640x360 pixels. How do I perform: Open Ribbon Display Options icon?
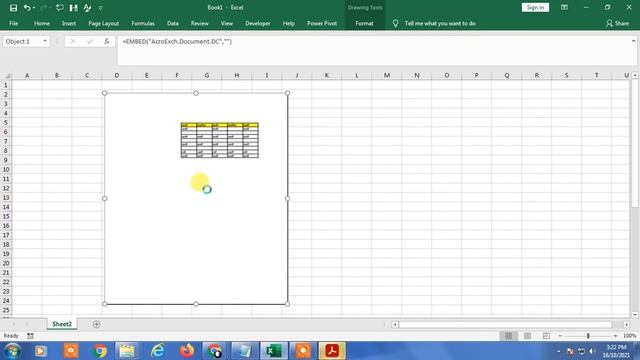(x=564, y=7)
